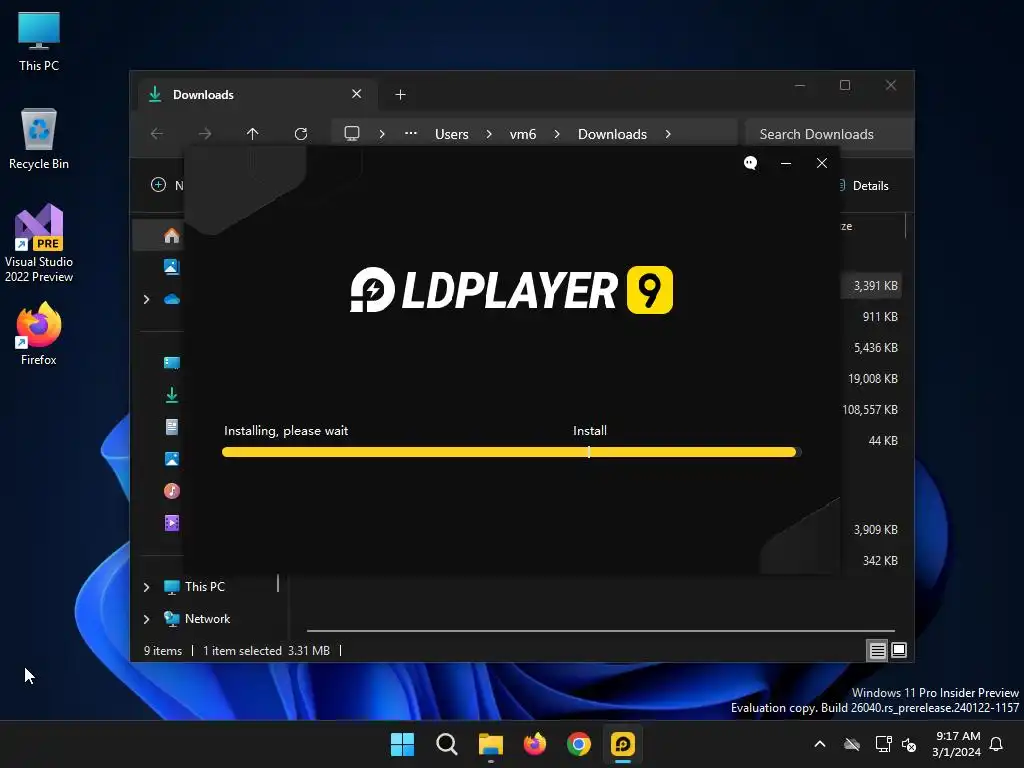Select the file row sized 342 KB
Image resolution: width=1024 pixels, height=768 pixels.
[880, 560]
